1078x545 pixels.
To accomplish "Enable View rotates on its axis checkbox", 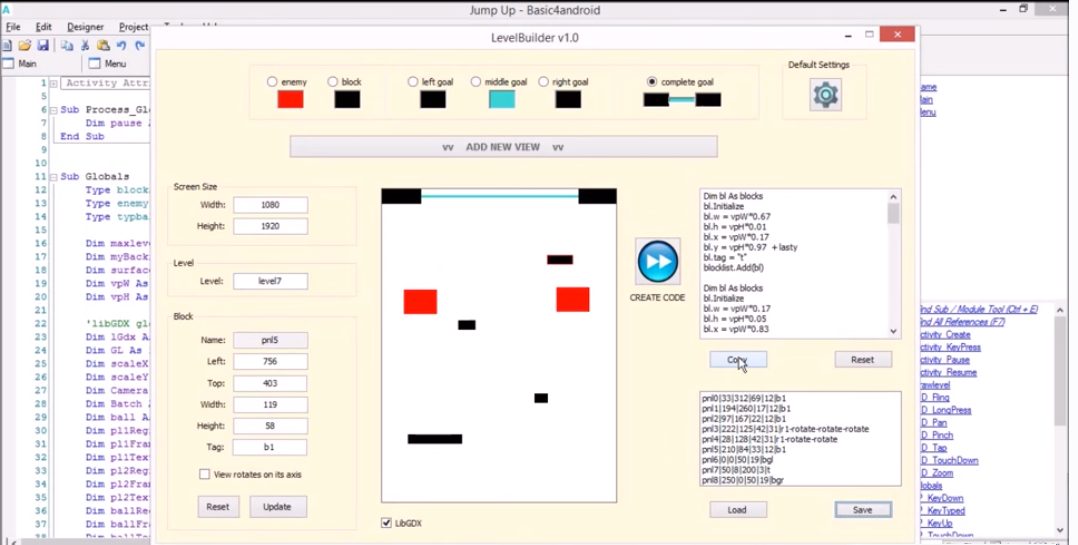I will coord(204,474).
